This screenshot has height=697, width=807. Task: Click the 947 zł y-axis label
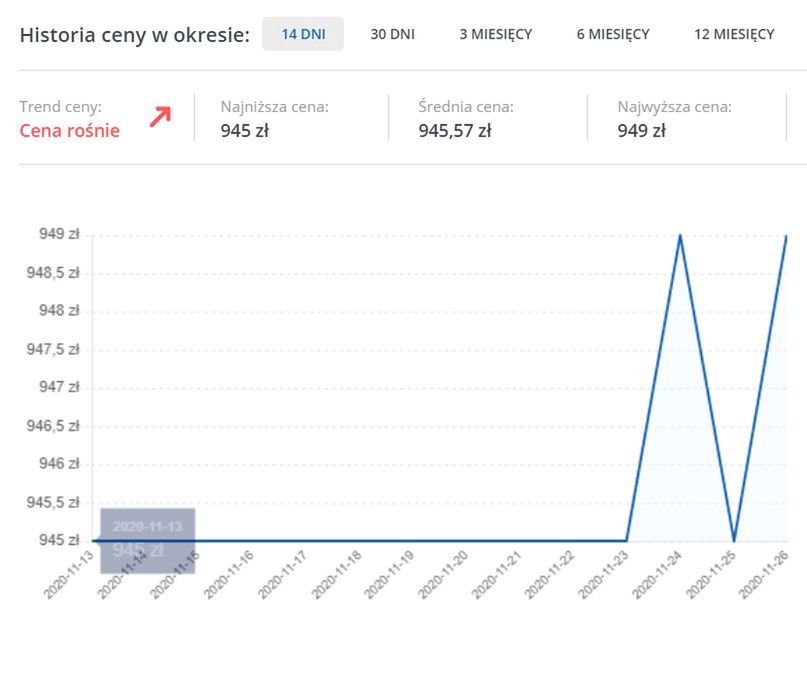[x=59, y=387]
